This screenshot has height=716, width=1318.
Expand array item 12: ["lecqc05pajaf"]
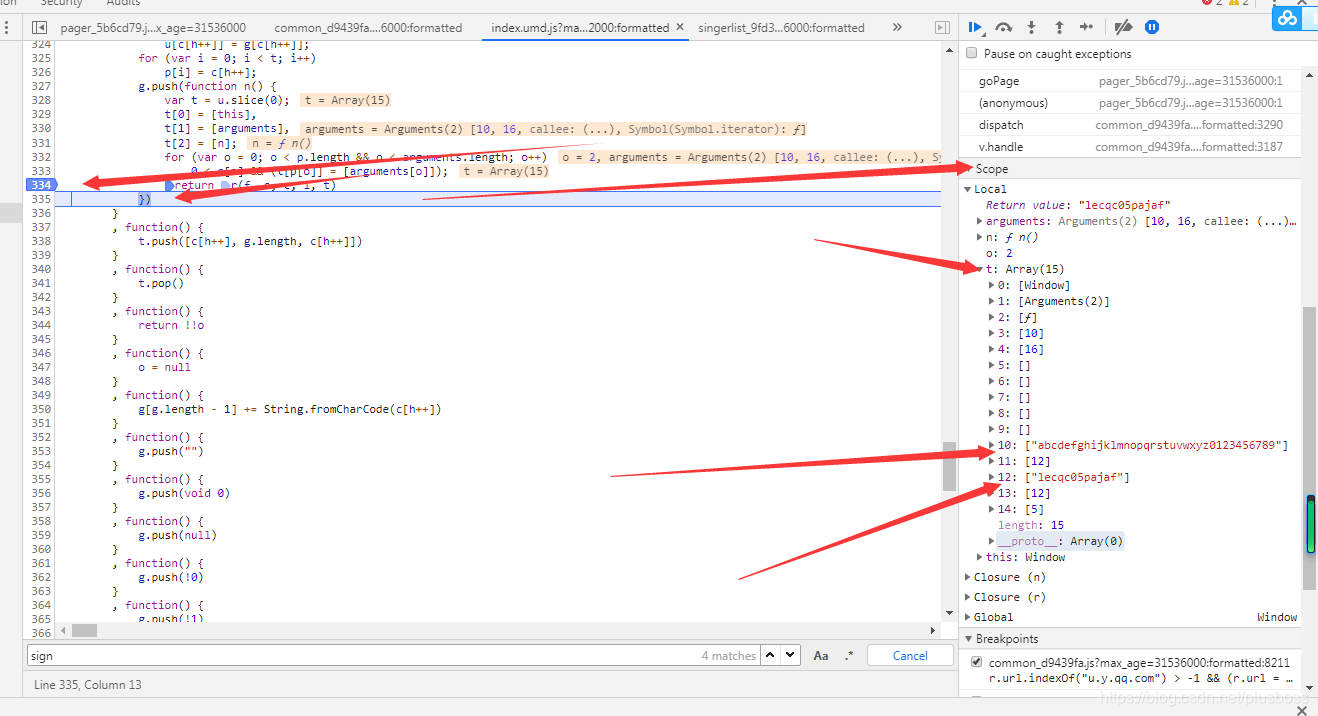[x=992, y=477]
